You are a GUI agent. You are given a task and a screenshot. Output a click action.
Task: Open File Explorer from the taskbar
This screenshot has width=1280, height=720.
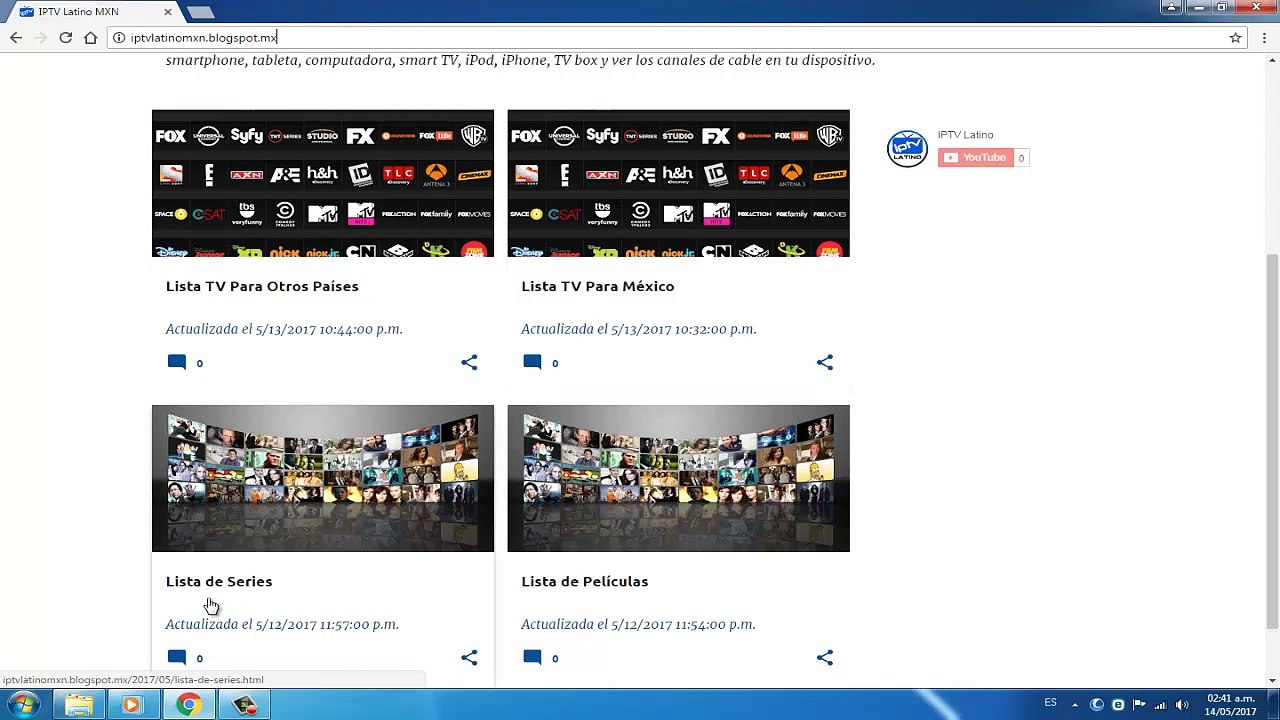coord(78,705)
